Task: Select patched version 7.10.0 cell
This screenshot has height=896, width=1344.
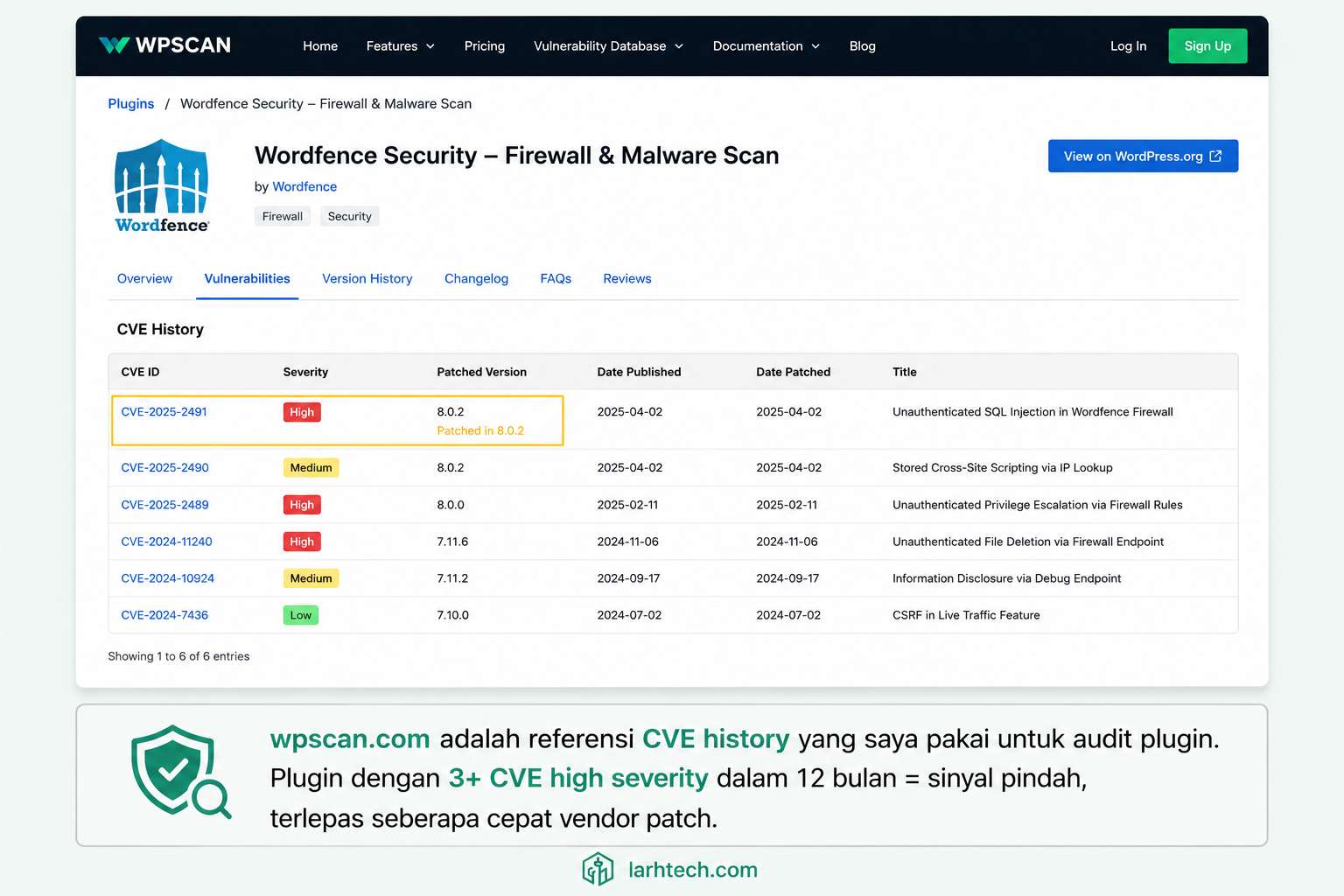Action: point(452,614)
